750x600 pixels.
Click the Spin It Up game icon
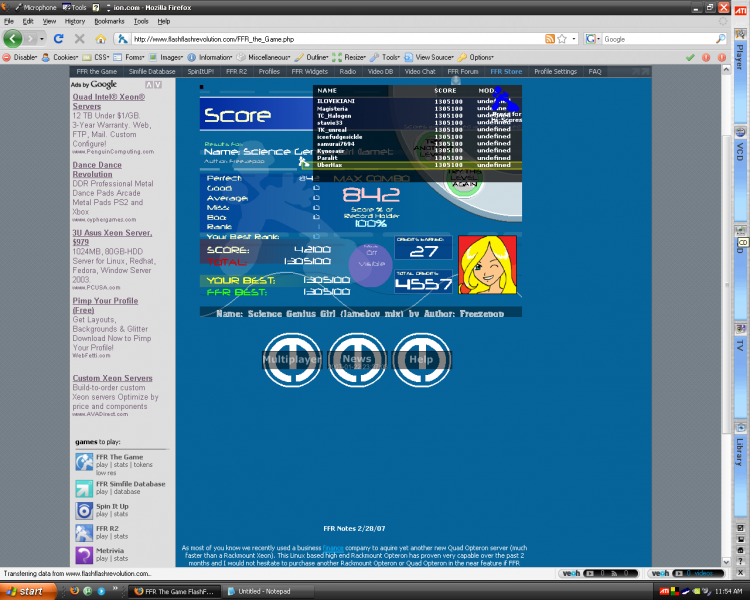(84, 511)
